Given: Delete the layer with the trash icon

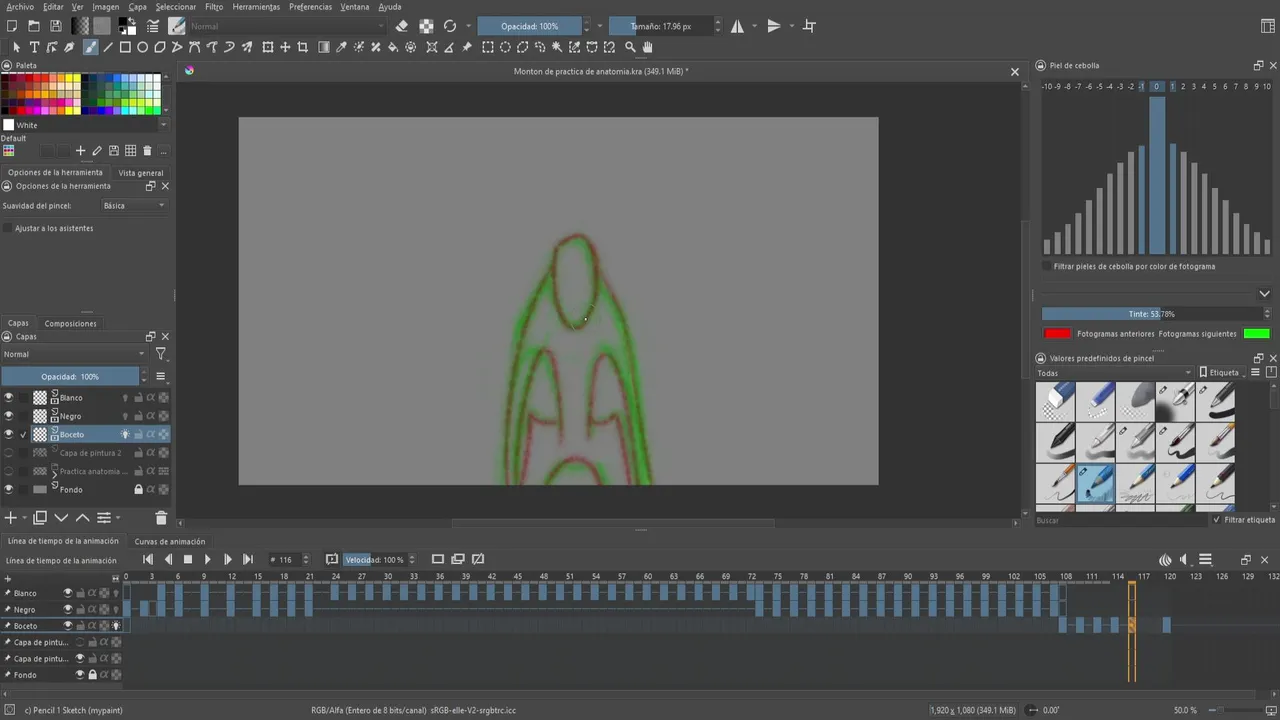Looking at the screenshot, I should click(x=161, y=518).
